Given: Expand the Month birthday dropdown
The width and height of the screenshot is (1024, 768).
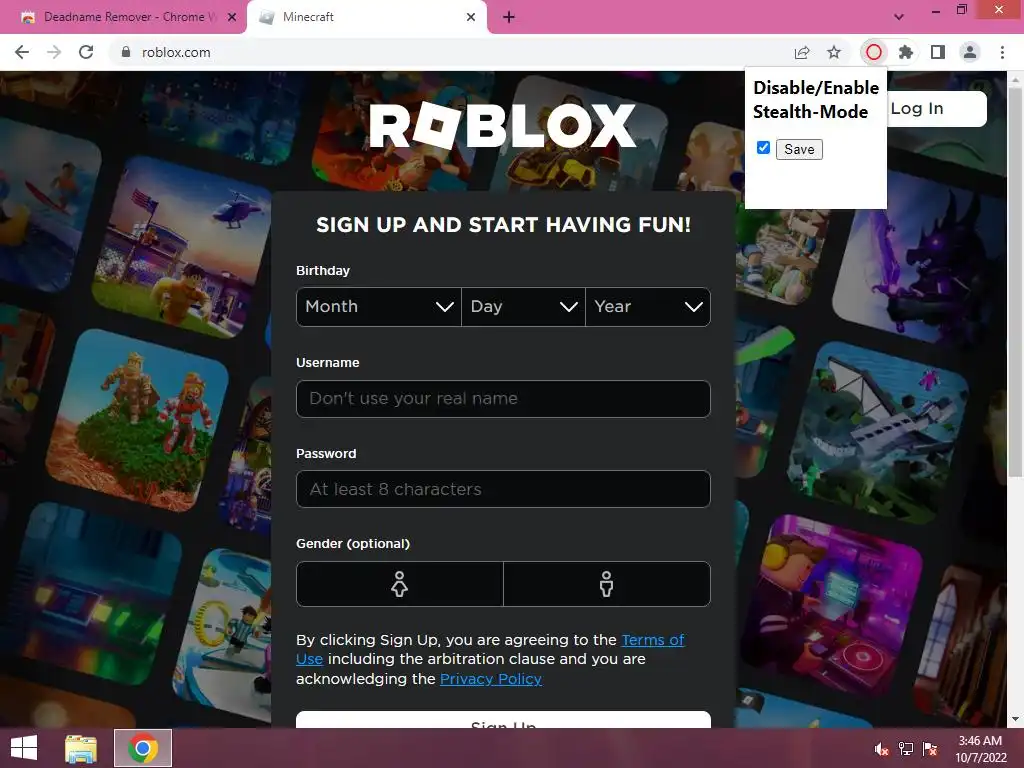Looking at the screenshot, I should pyautogui.click(x=379, y=307).
